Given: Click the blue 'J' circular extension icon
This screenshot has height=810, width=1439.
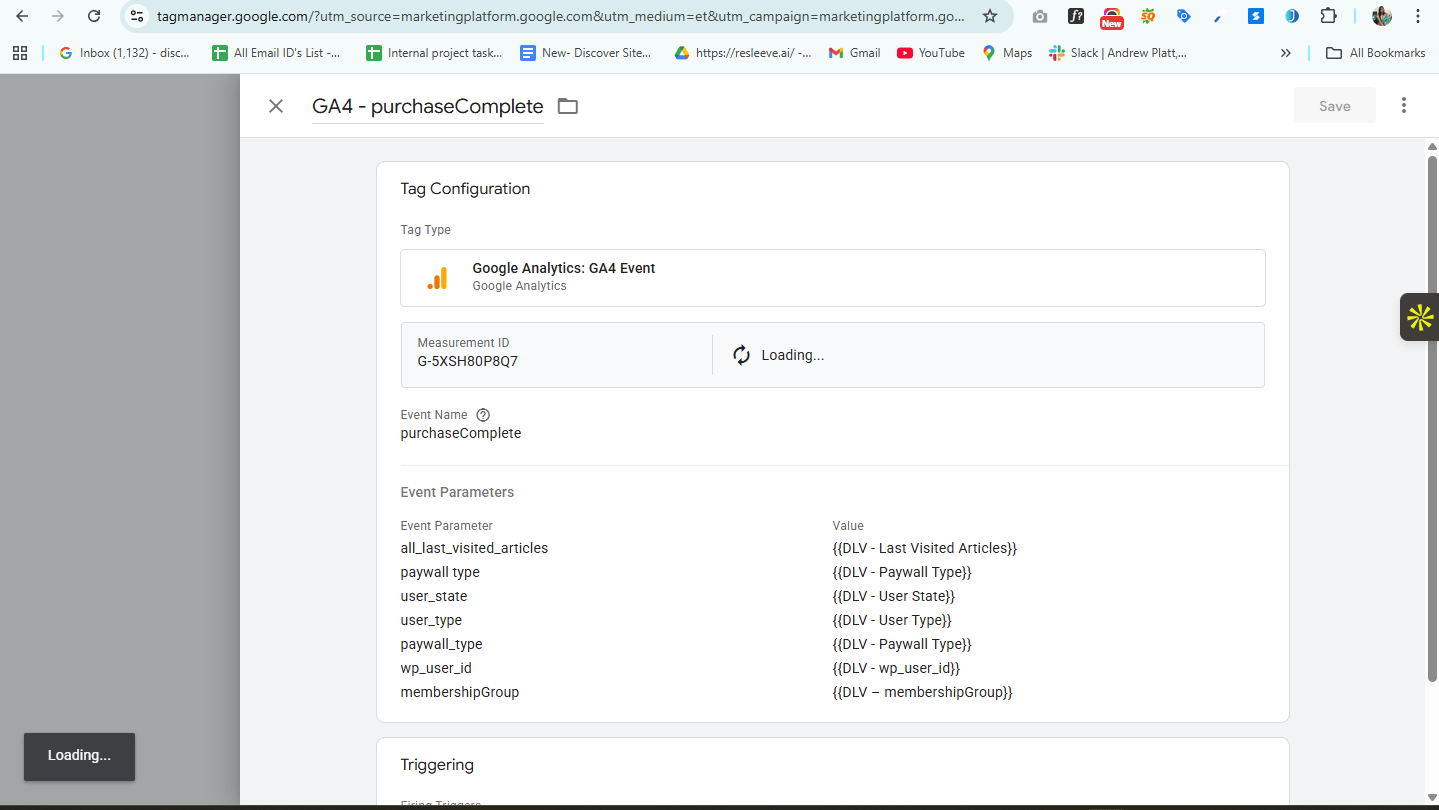Looking at the screenshot, I should (x=1292, y=16).
